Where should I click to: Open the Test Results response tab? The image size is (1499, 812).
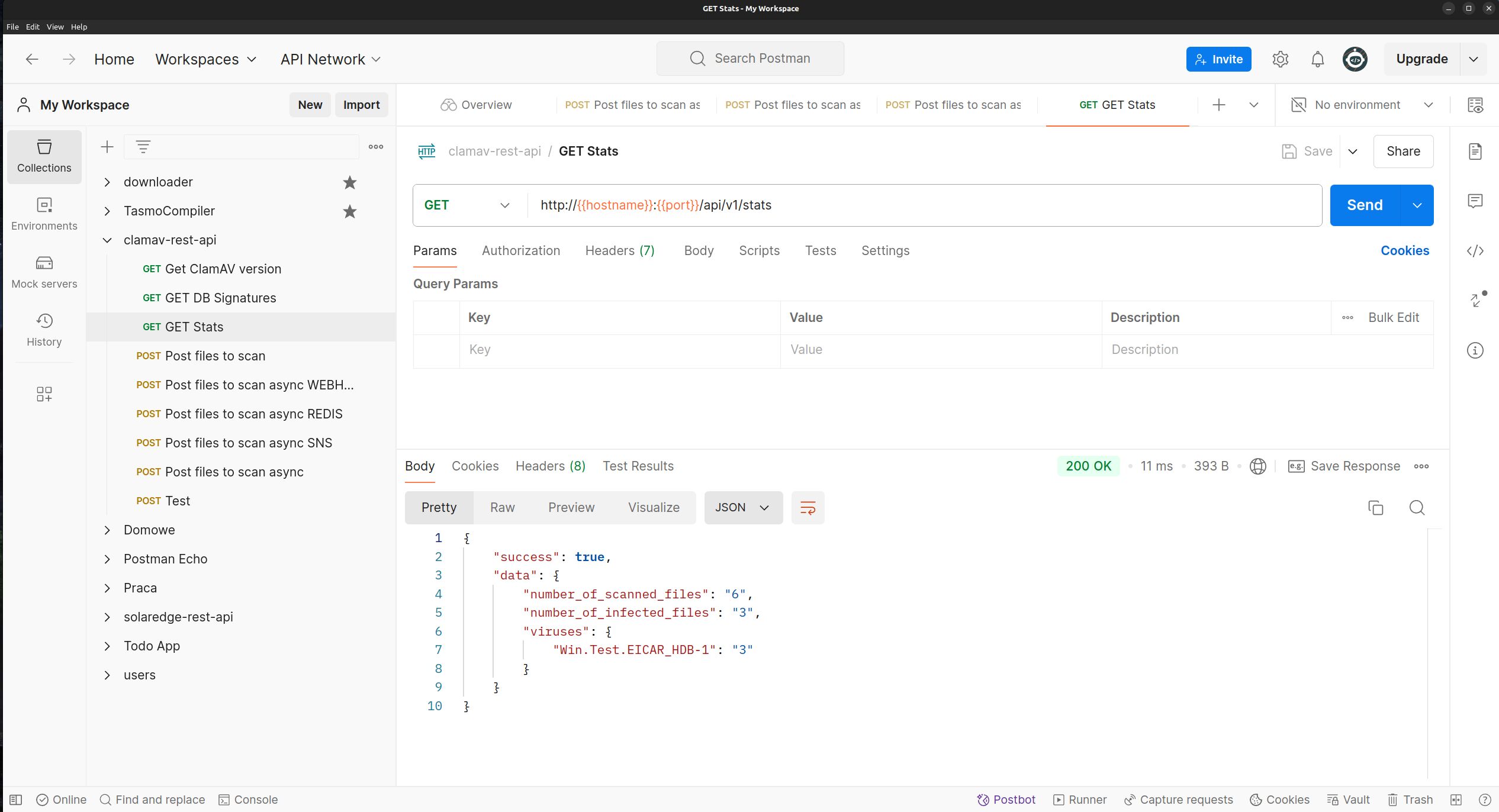[638, 466]
